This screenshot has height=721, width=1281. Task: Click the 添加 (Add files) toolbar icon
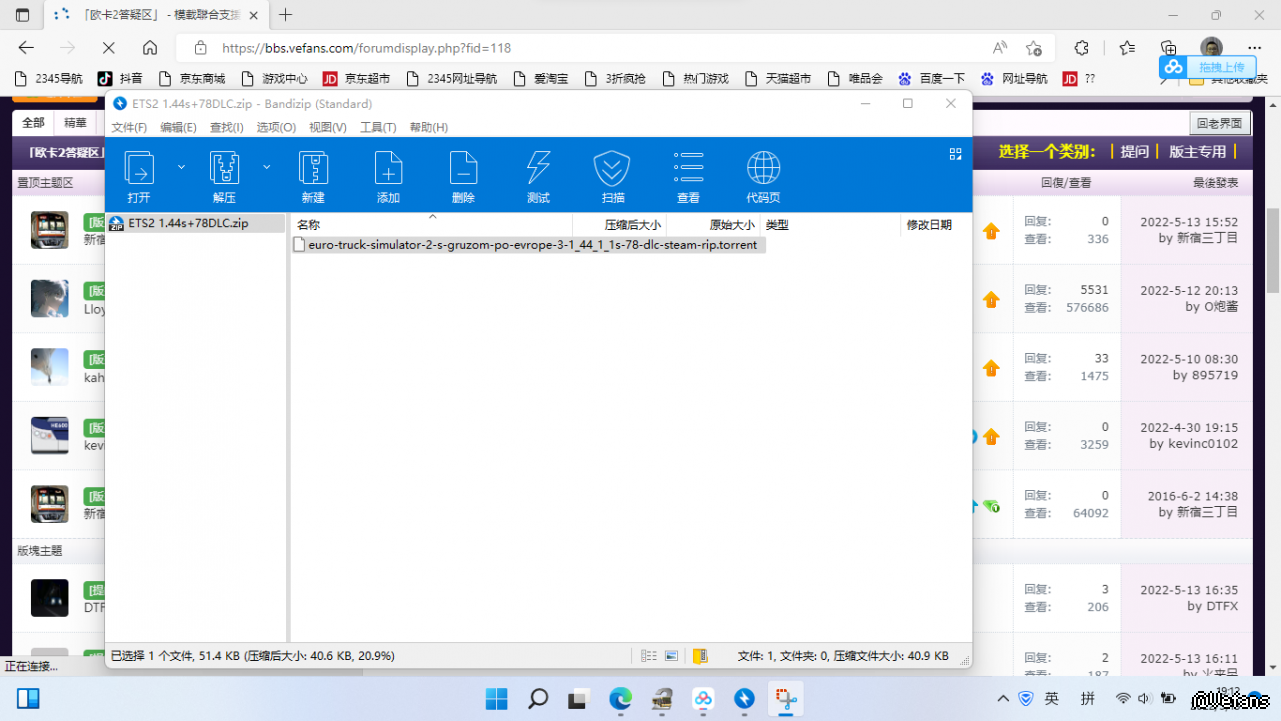pyautogui.click(x=388, y=176)
